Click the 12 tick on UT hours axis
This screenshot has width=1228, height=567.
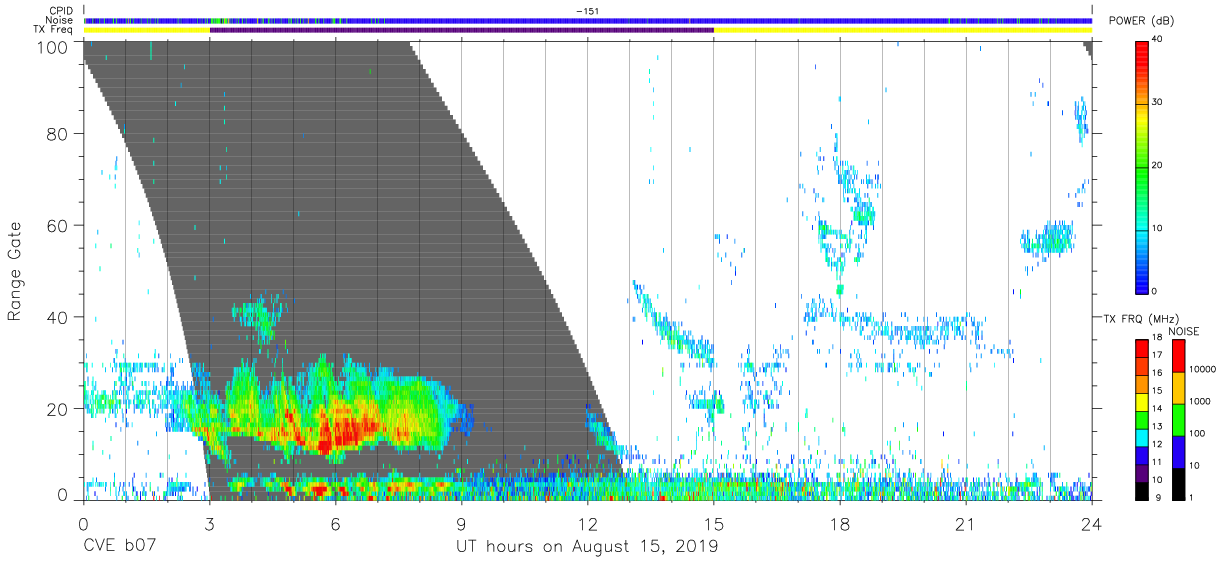click(x=587, y=523)
